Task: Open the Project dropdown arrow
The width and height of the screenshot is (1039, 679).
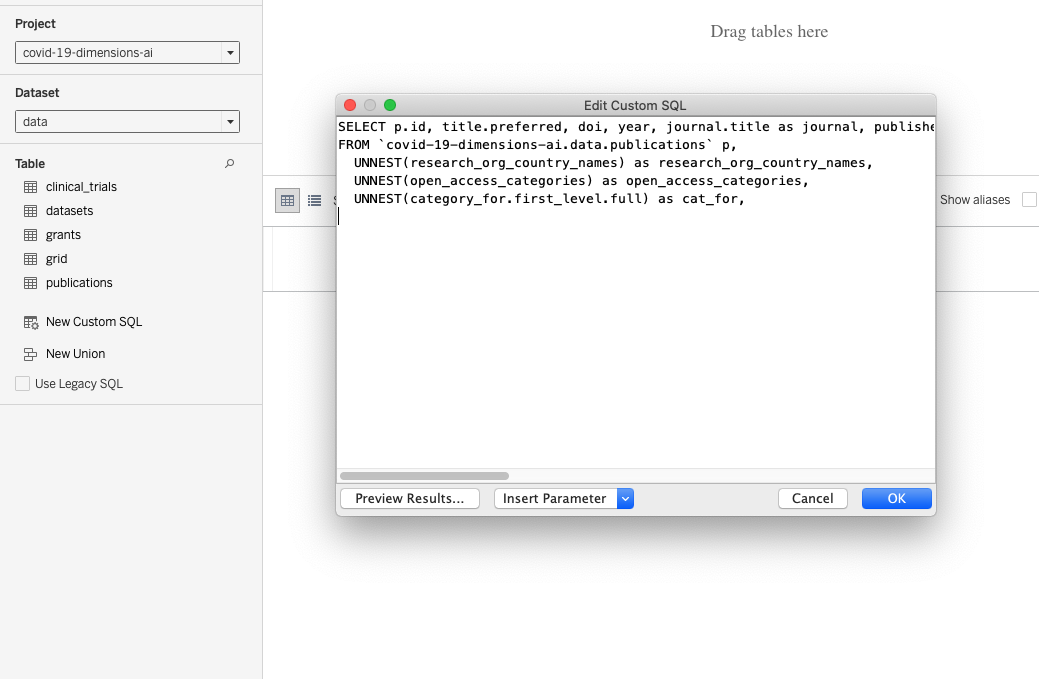Action: (x=230, y=53)
